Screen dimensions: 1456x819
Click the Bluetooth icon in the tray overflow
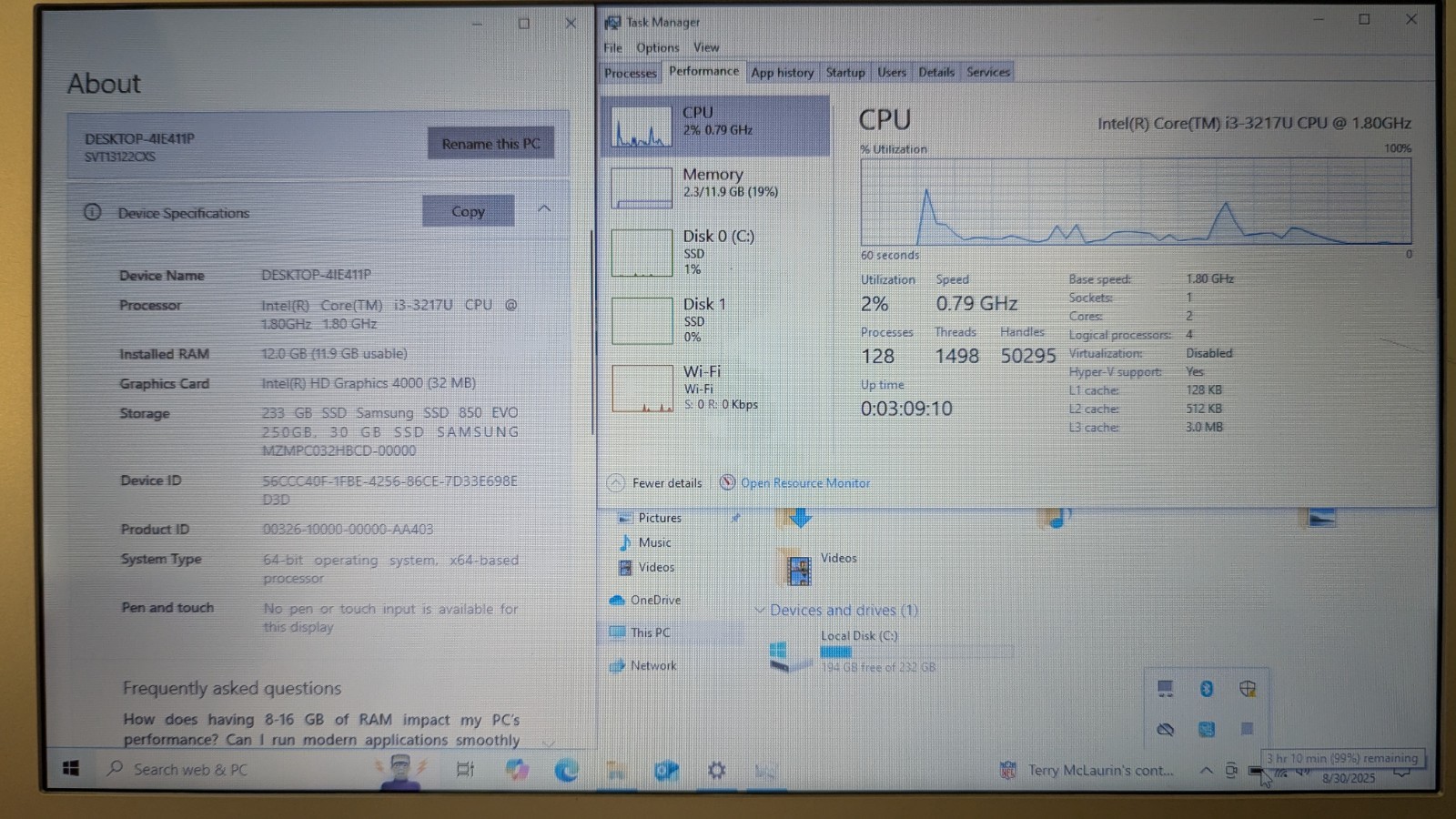pyautogui.click(x=1207, y=689)
